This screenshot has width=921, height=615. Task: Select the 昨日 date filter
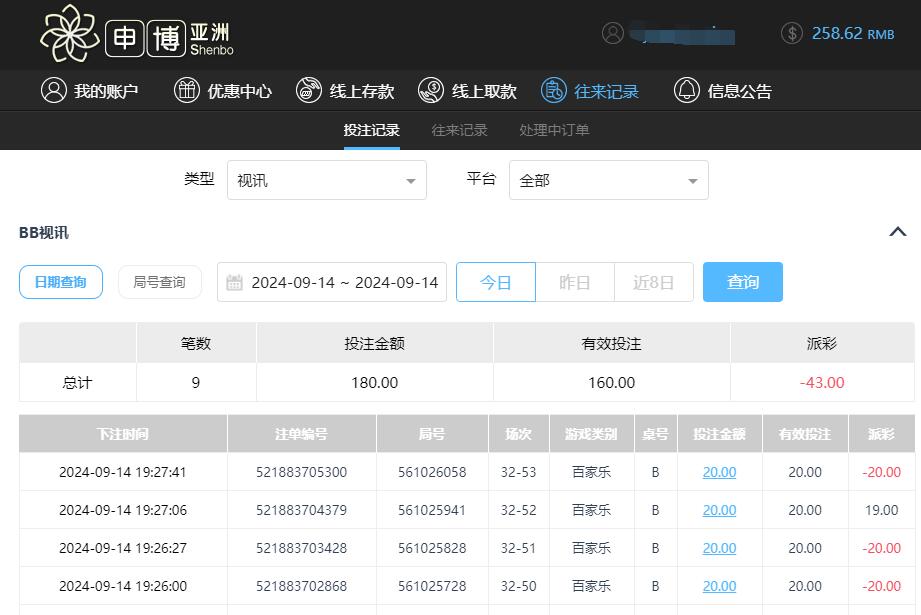point(575,282)
